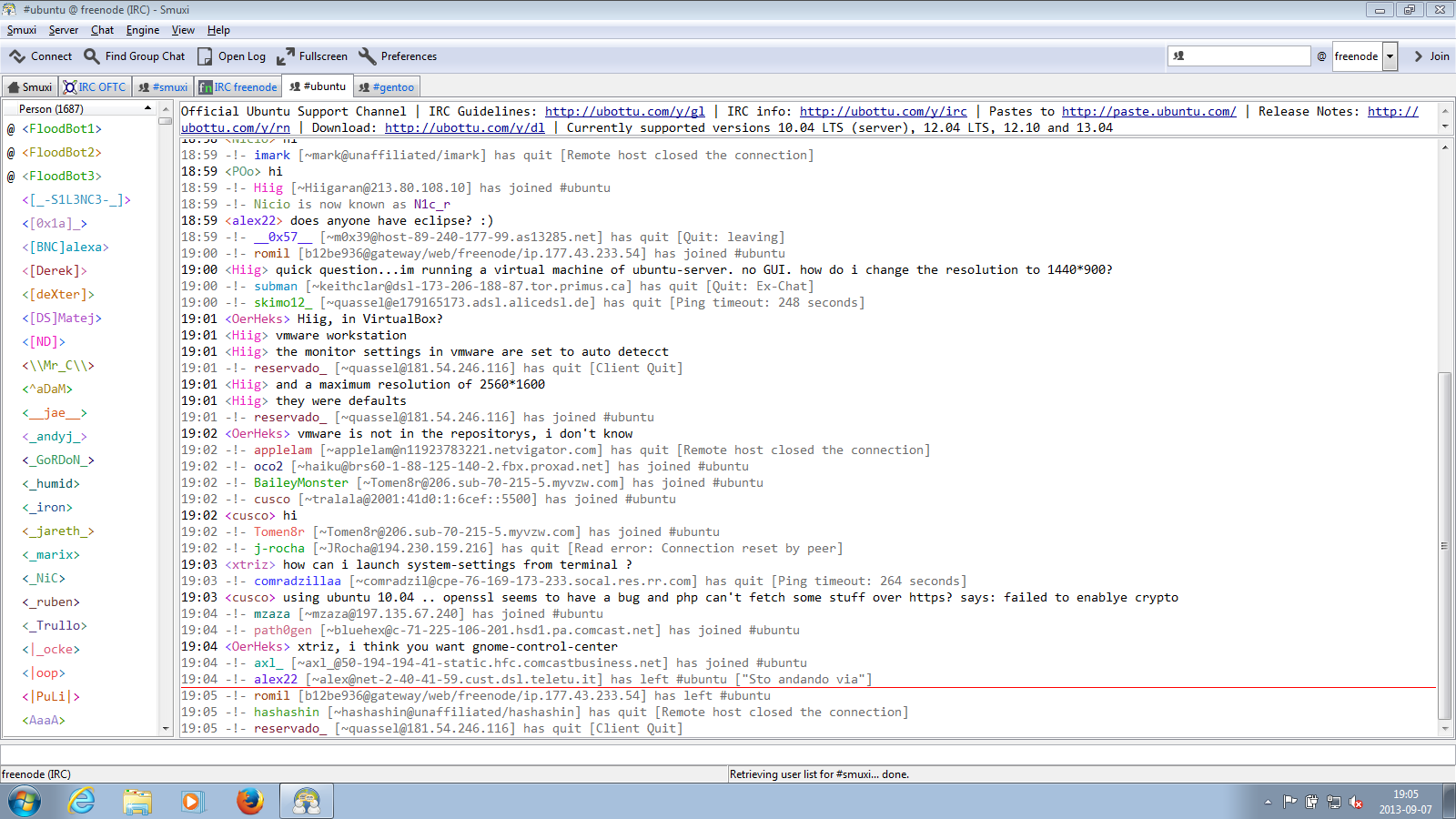
Task: Open the Engine menu
Action: coord(142,30)
